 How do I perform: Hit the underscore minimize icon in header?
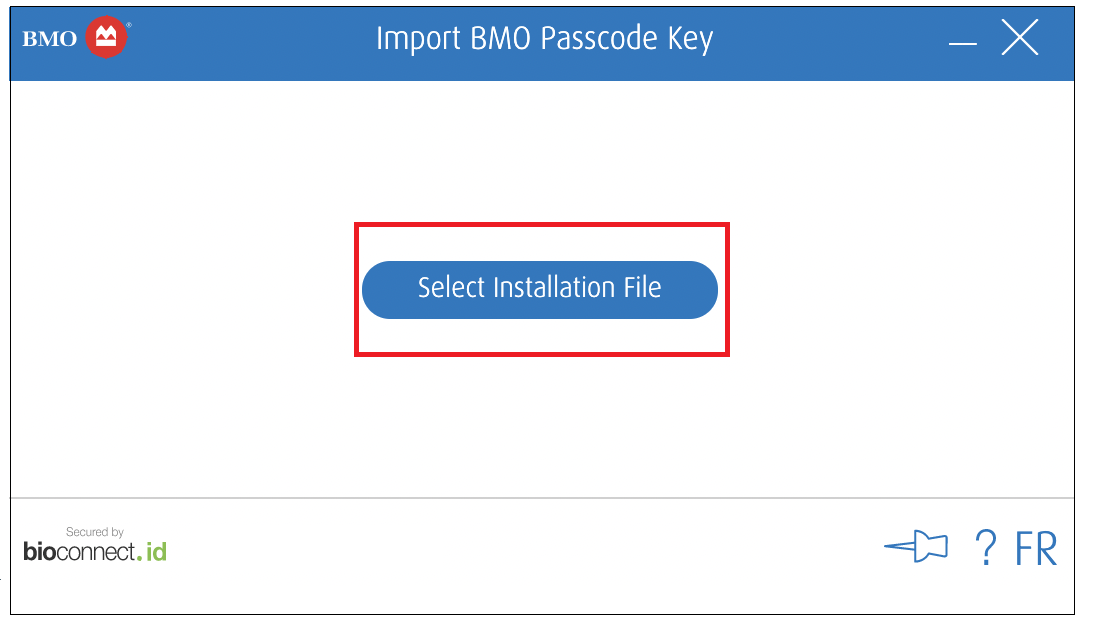(962, 44)
